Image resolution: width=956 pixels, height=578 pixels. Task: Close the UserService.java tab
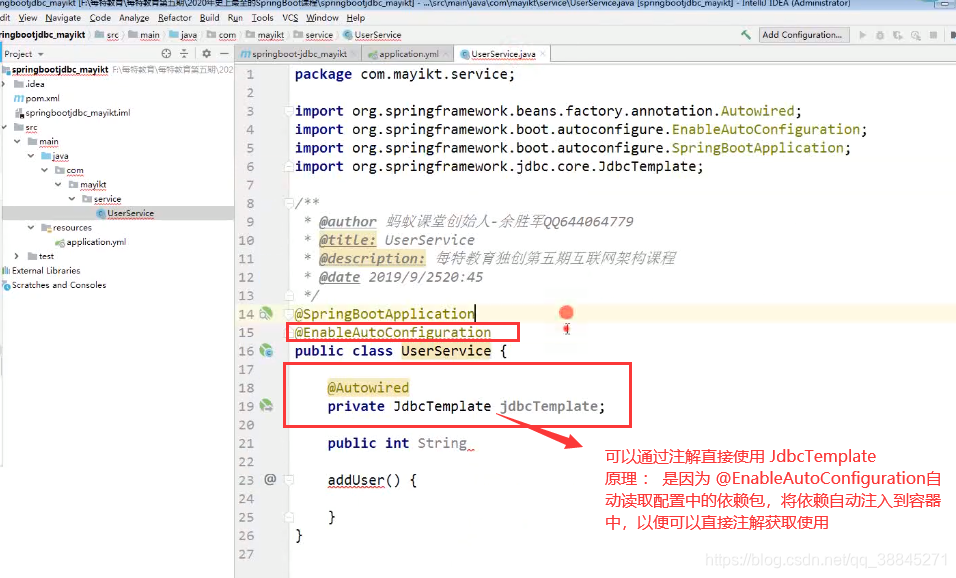tap(543, 54)
